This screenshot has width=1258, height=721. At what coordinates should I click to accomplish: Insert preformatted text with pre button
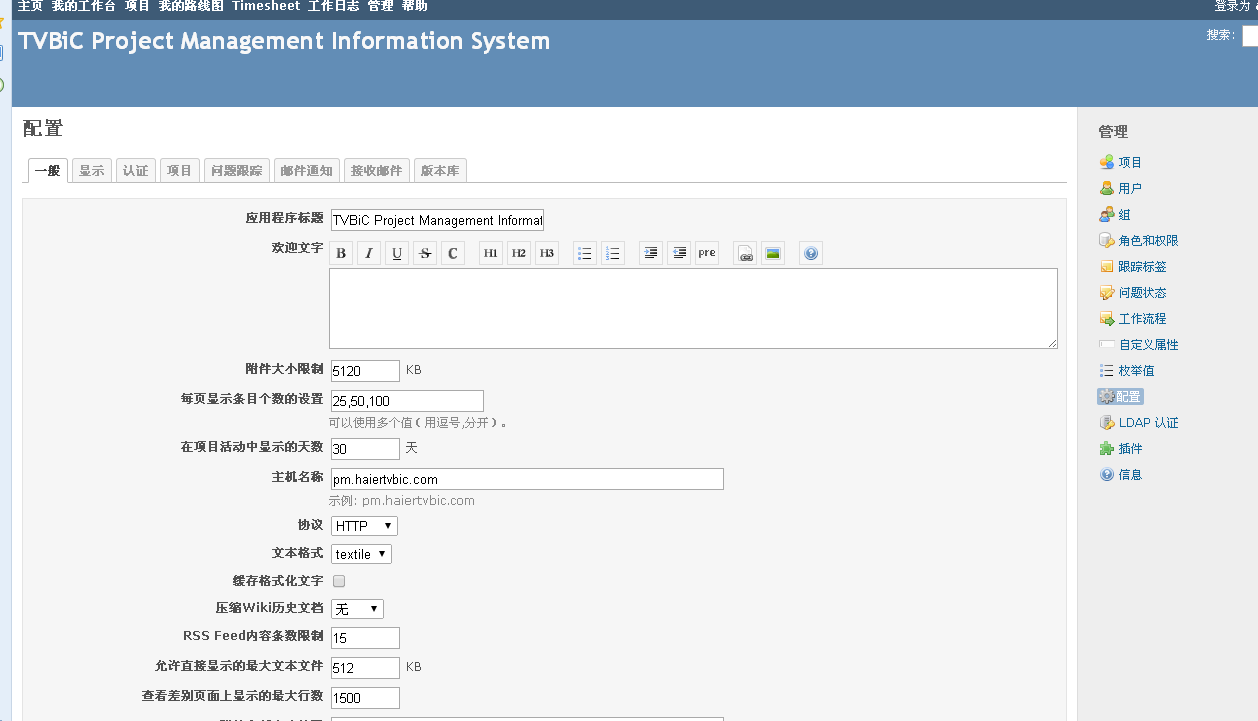click(707, 253)
